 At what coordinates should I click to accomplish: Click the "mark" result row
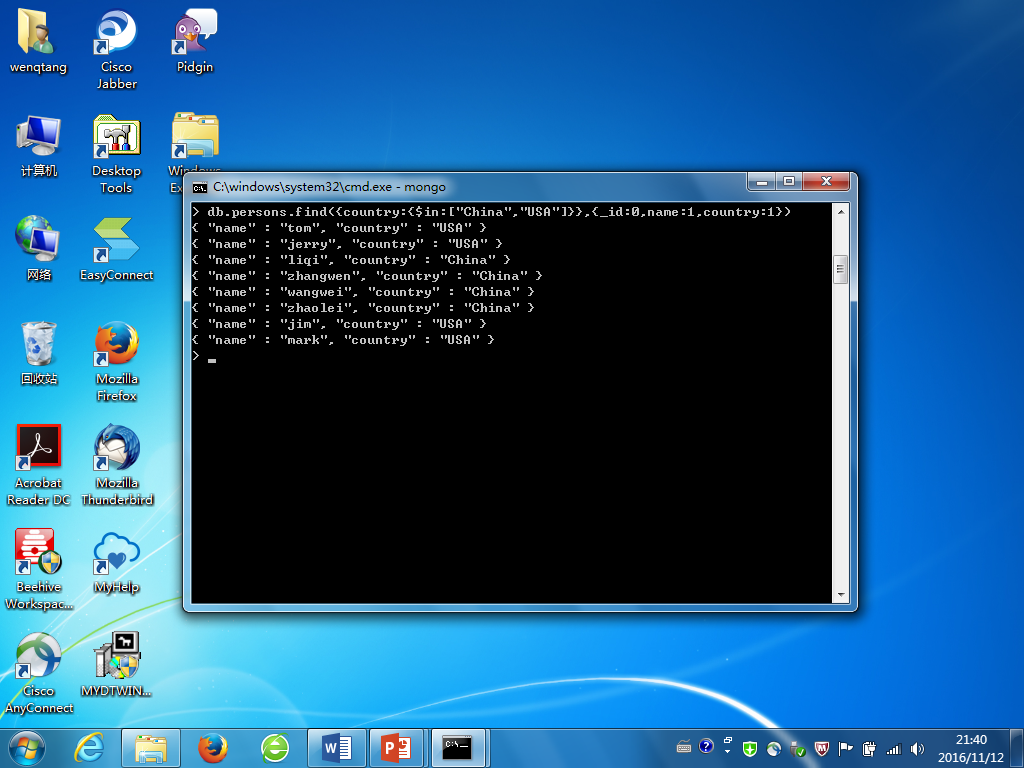(343, 340)
